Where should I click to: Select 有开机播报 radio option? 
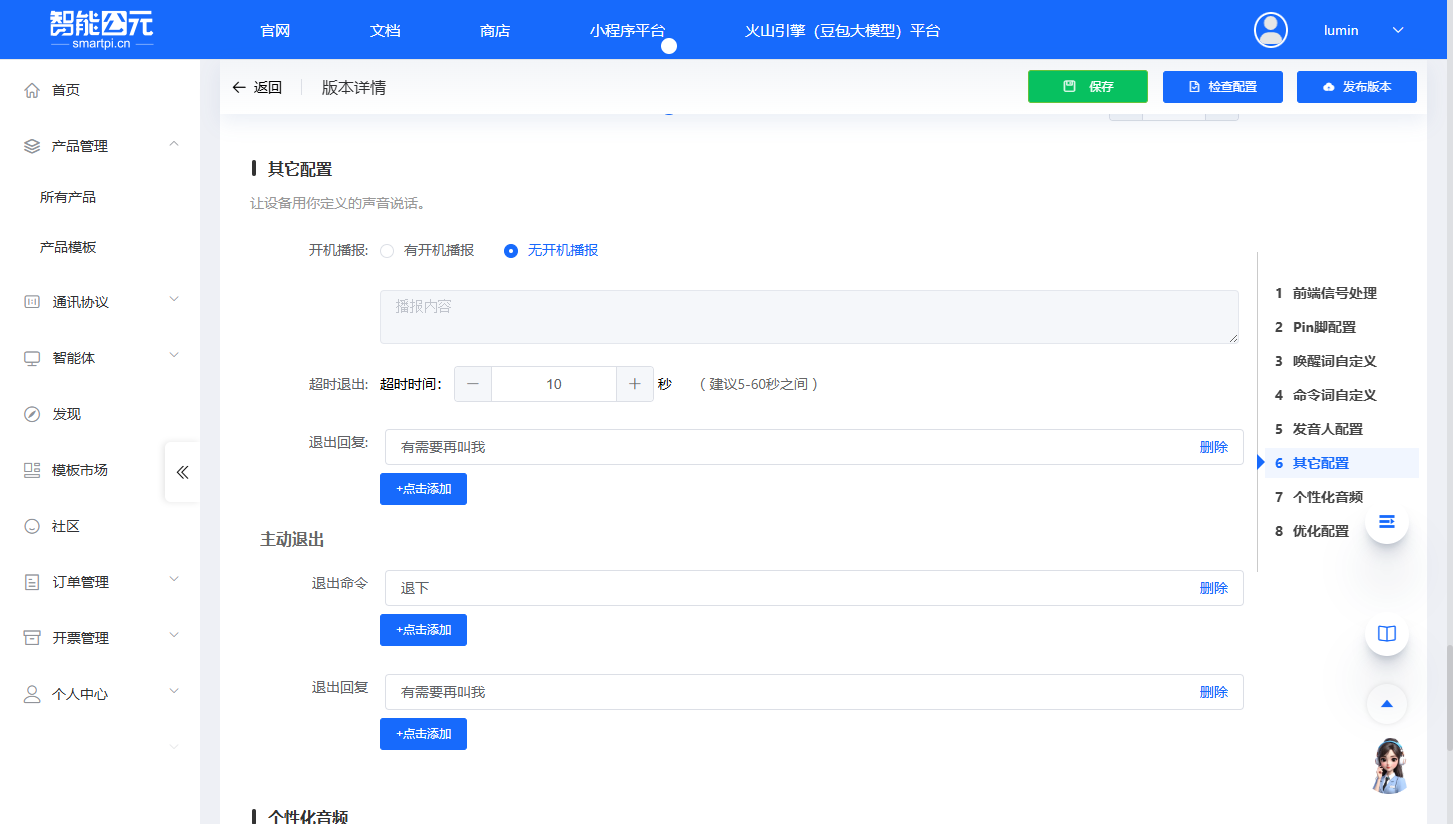click(x=387, y=251)
